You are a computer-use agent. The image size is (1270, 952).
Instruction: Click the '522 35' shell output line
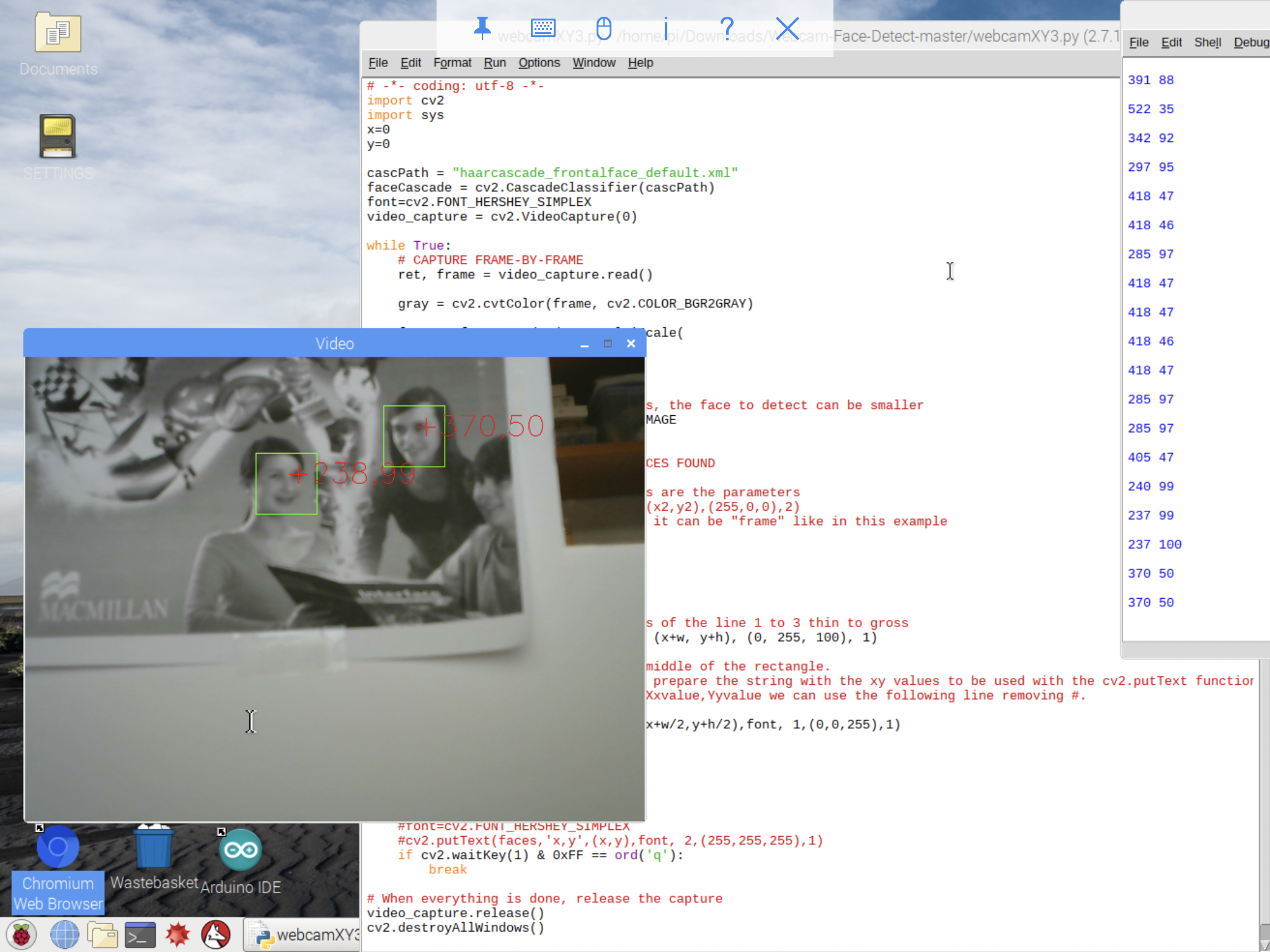tap(1150, 109)
